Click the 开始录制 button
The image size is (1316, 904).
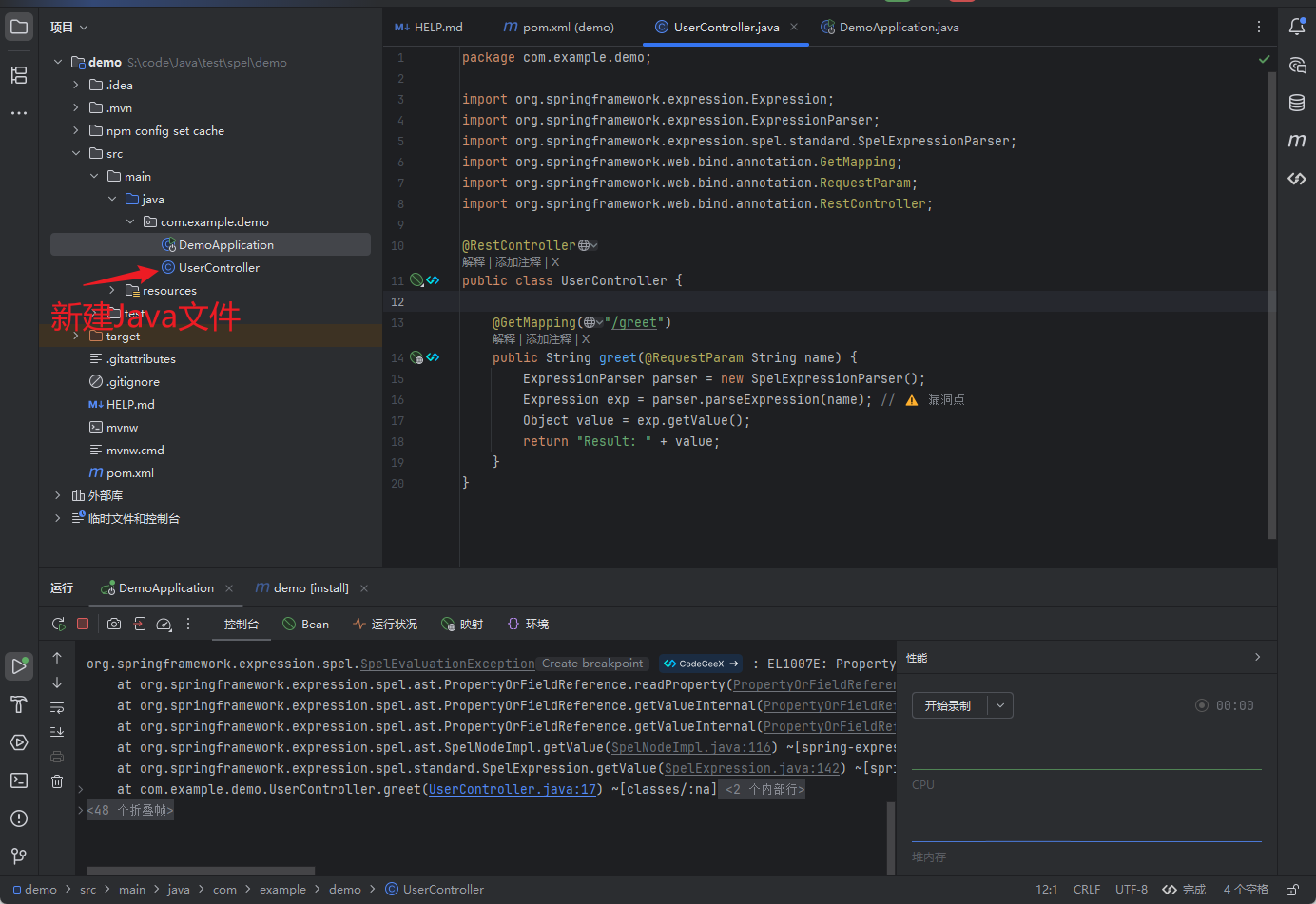[x=949, y=705]
